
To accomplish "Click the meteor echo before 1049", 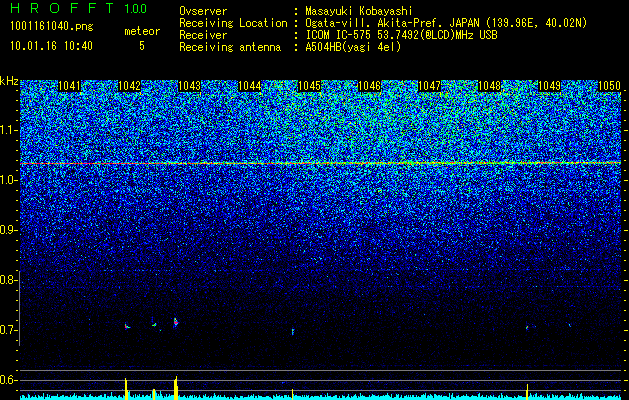I will (527, 327).
